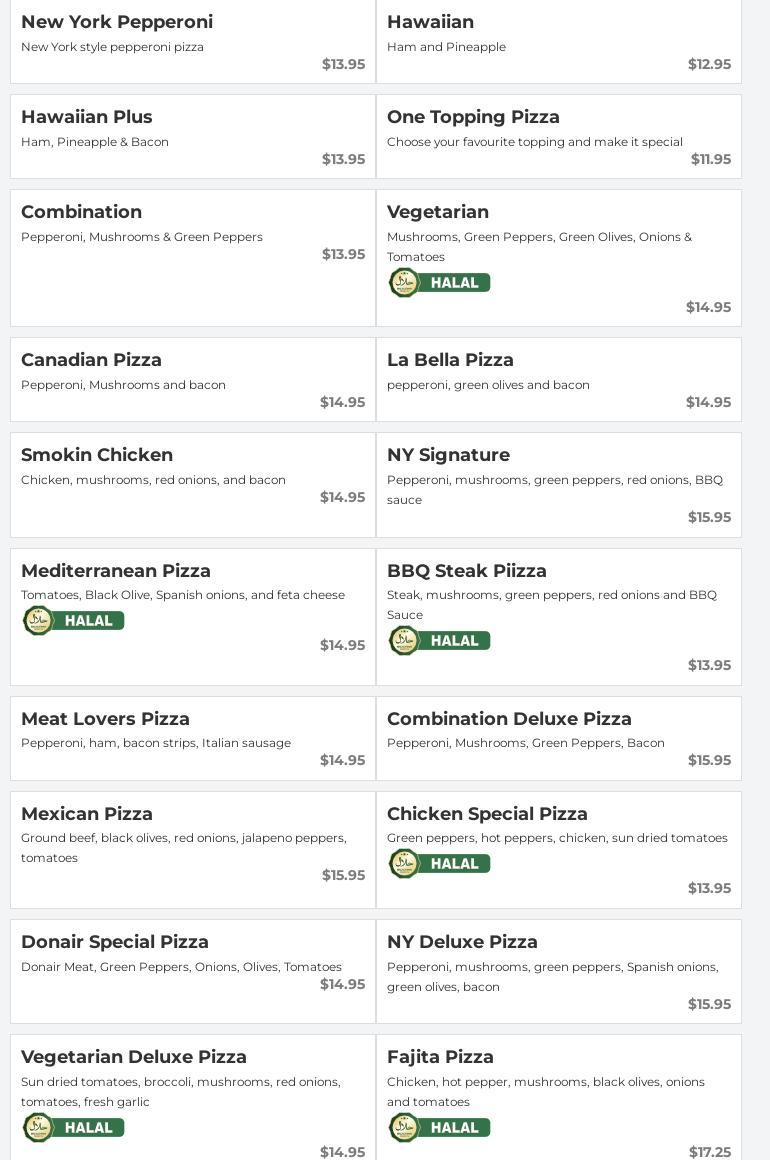The image size is (770, 1160).
Task: Click Mexican Pizza heading
Action: point(87,814)
